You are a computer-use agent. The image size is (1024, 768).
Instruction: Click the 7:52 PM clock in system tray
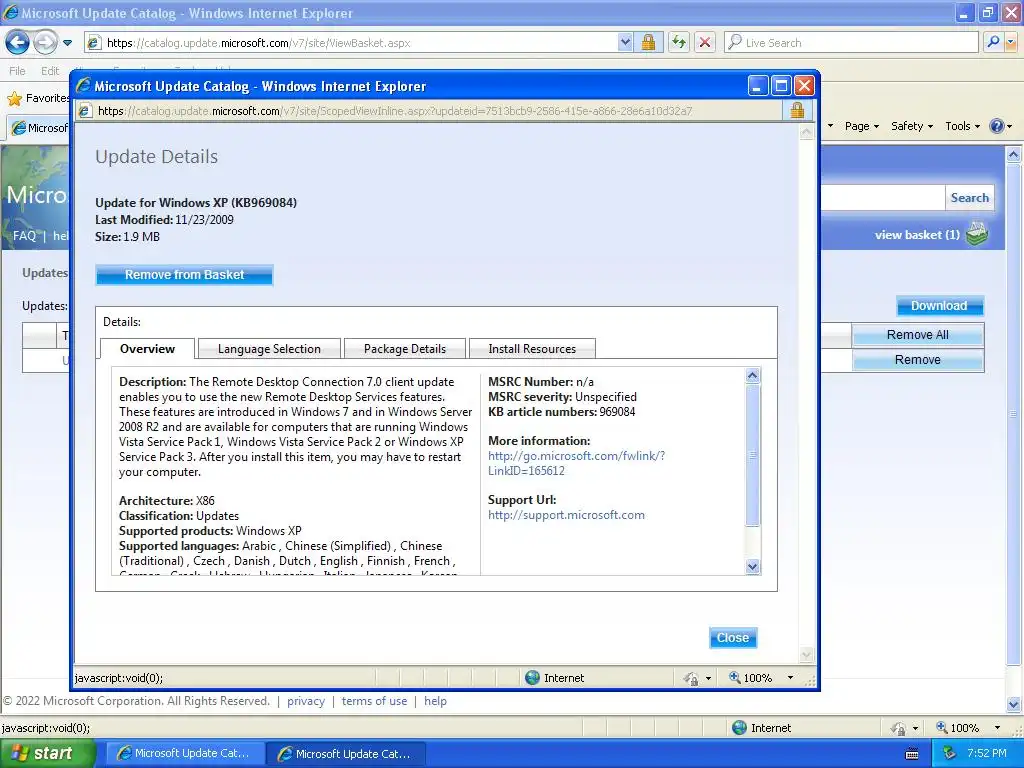point(987,754)
